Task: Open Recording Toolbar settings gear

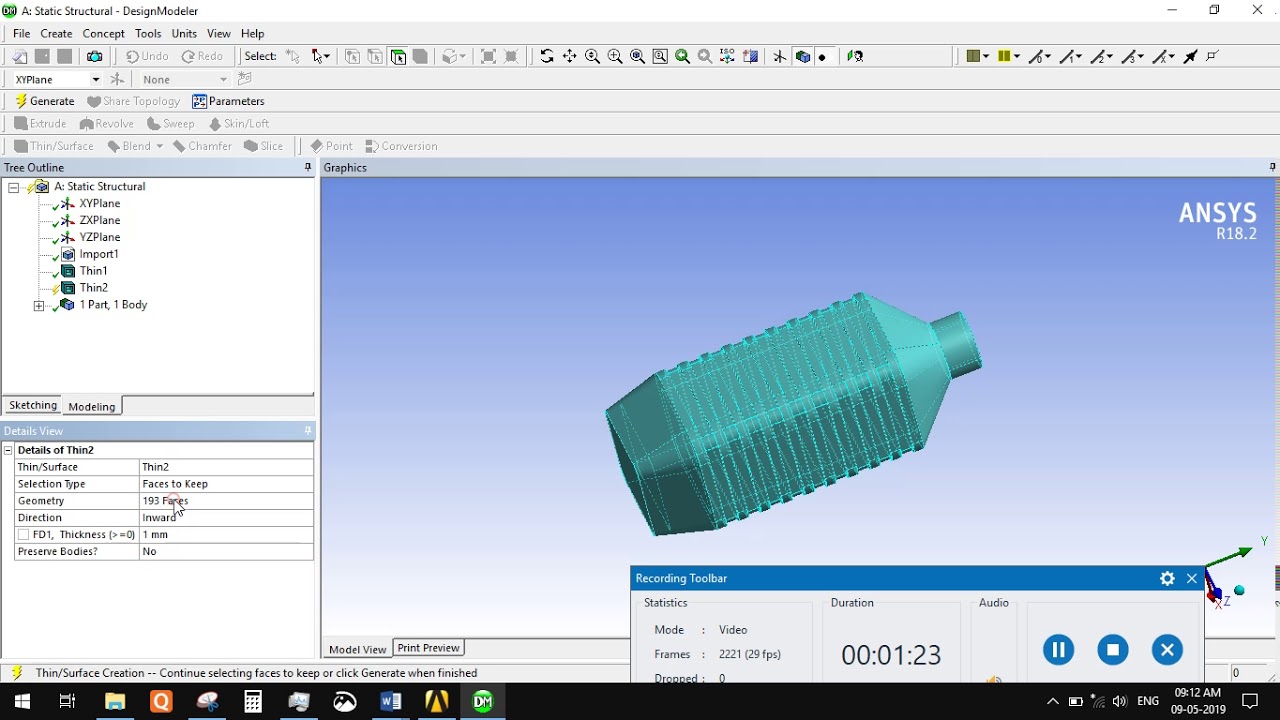Action: [1167, 578]
